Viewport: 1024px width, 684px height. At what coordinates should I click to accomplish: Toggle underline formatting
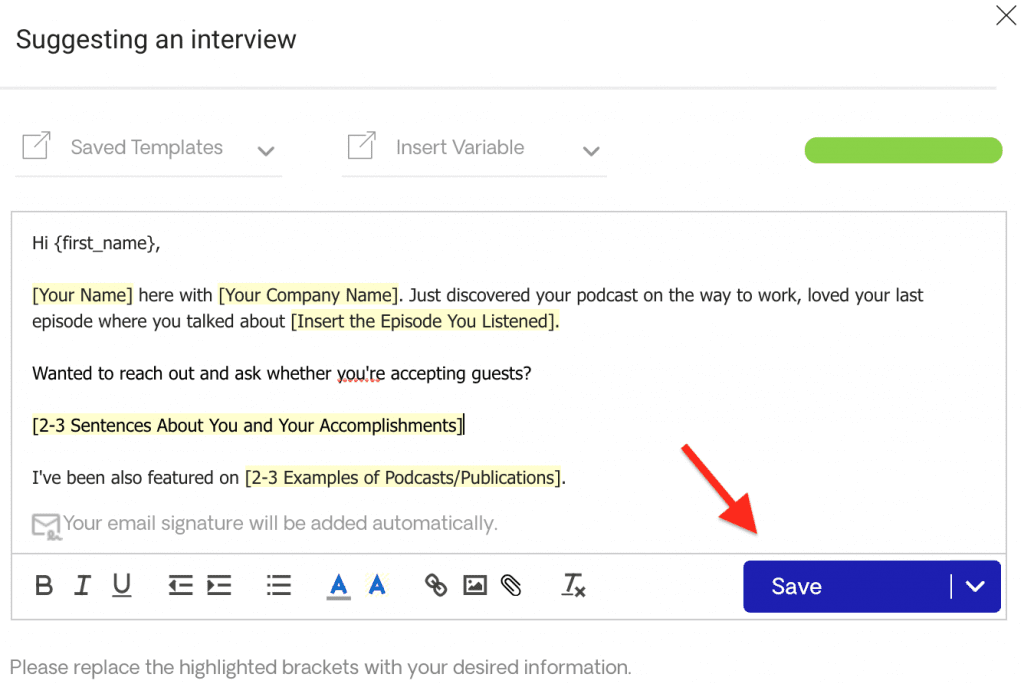point(121,585)
